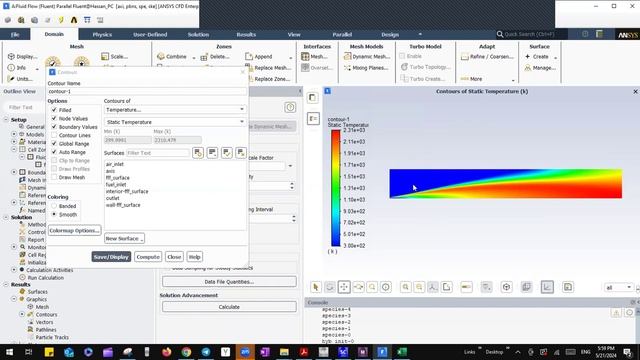640x360 pixels.
Task: Click the Mixing Planes ribbon item
Action: click(x=366, y=67)
